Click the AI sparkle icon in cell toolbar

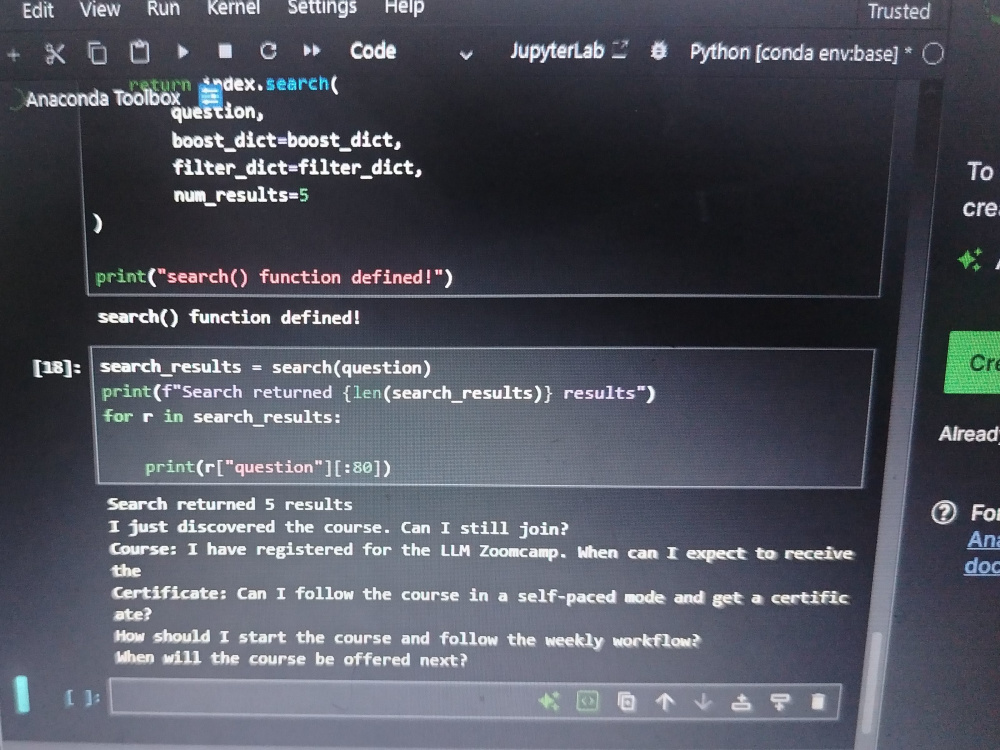coord(548,702)
